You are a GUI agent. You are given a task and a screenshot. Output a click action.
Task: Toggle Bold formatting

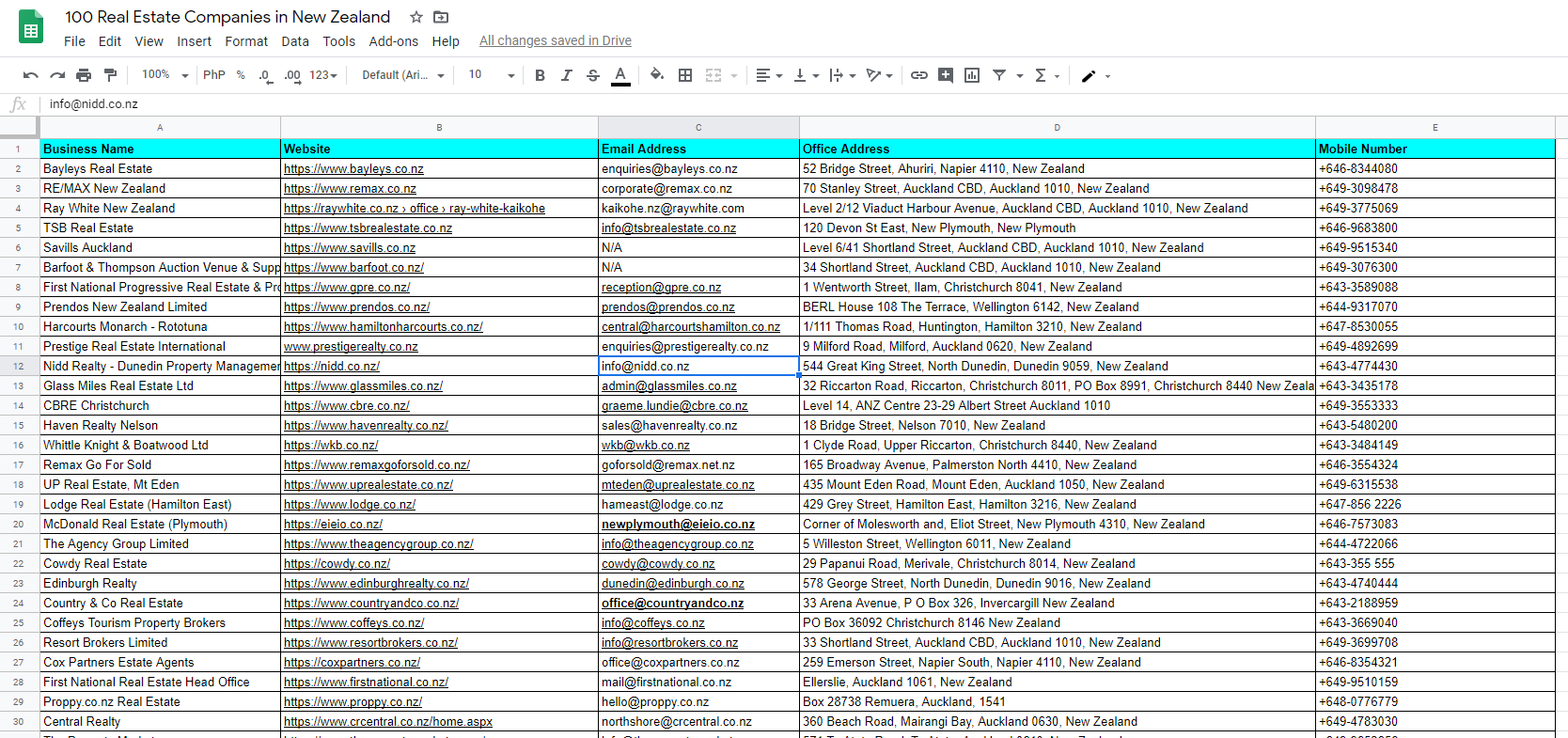click(540, 75)
